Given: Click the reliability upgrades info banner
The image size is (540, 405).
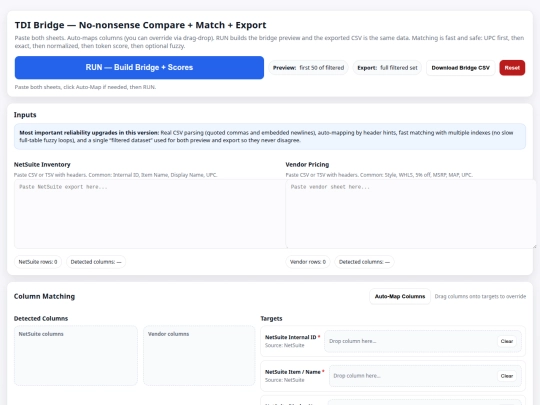Looking at the screenshot, I should coord(270,136).
